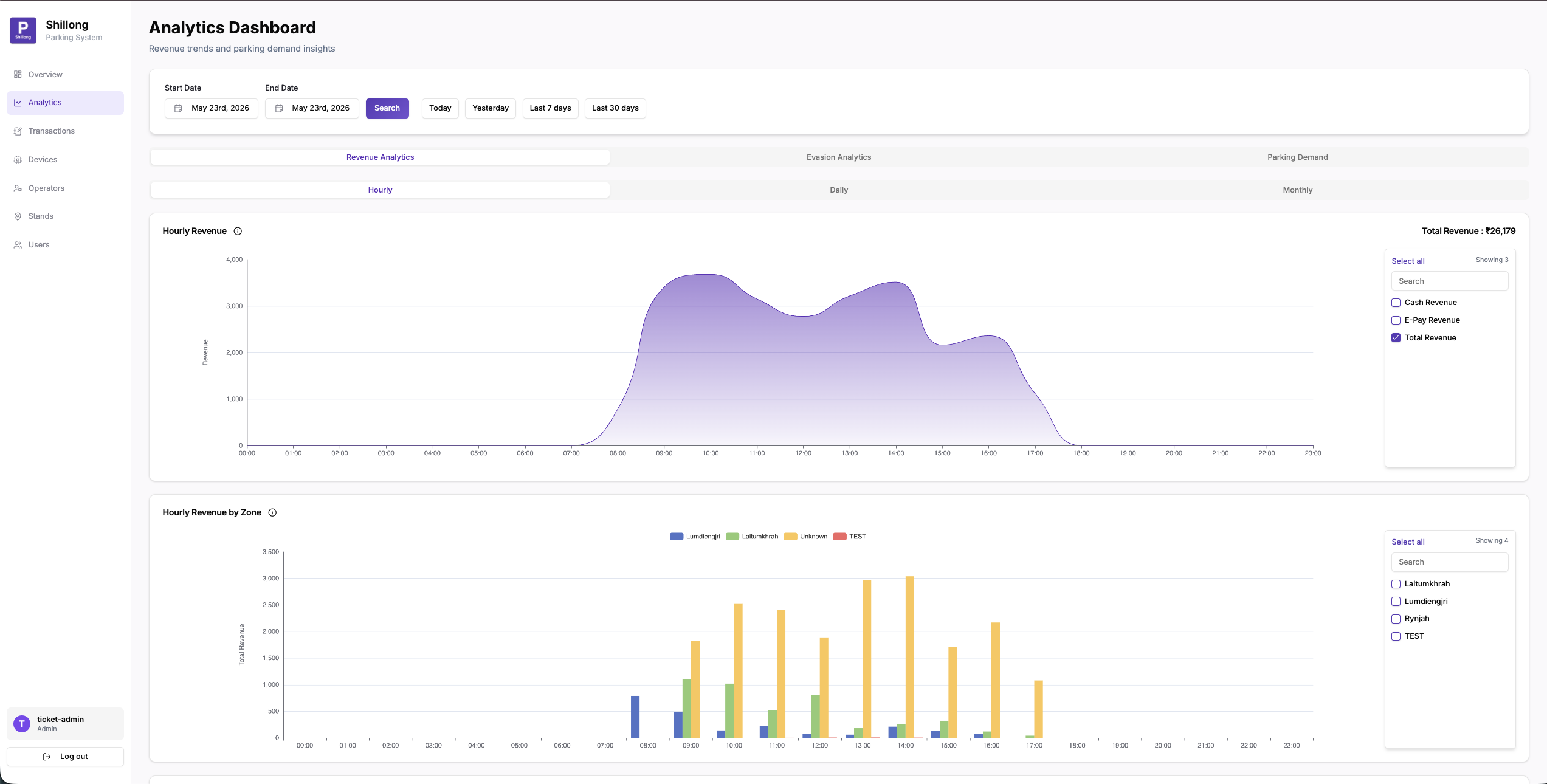Image resolution: width=1547 pixels, height=784 pixels.
Task: Click Search field in zone filter panel
Action: click(x=1450, y=562)
